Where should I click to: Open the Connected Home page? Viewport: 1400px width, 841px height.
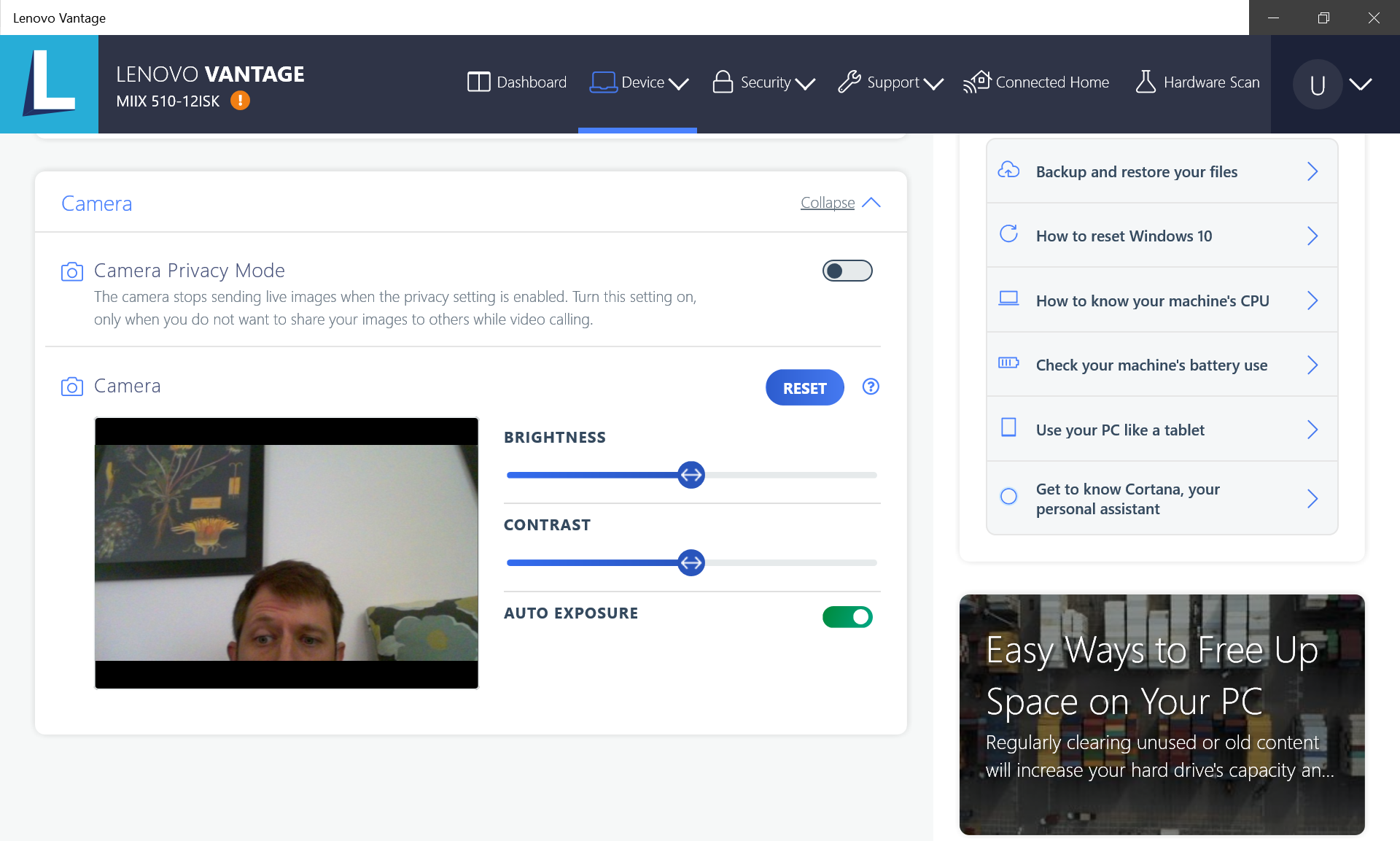1036,82
